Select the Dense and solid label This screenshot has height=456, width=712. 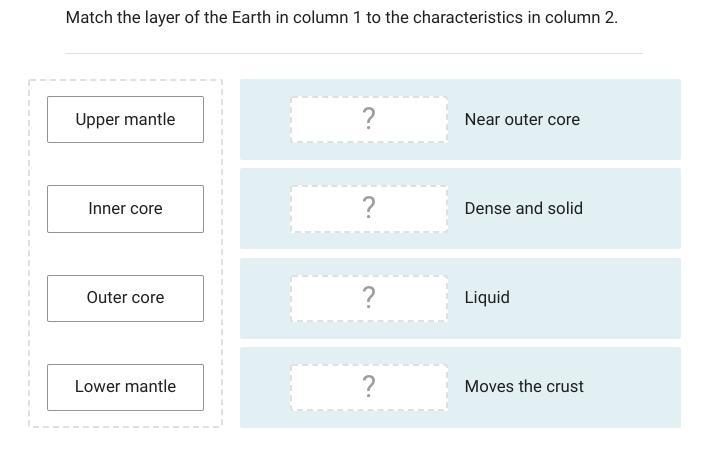(x=523, y=208)
